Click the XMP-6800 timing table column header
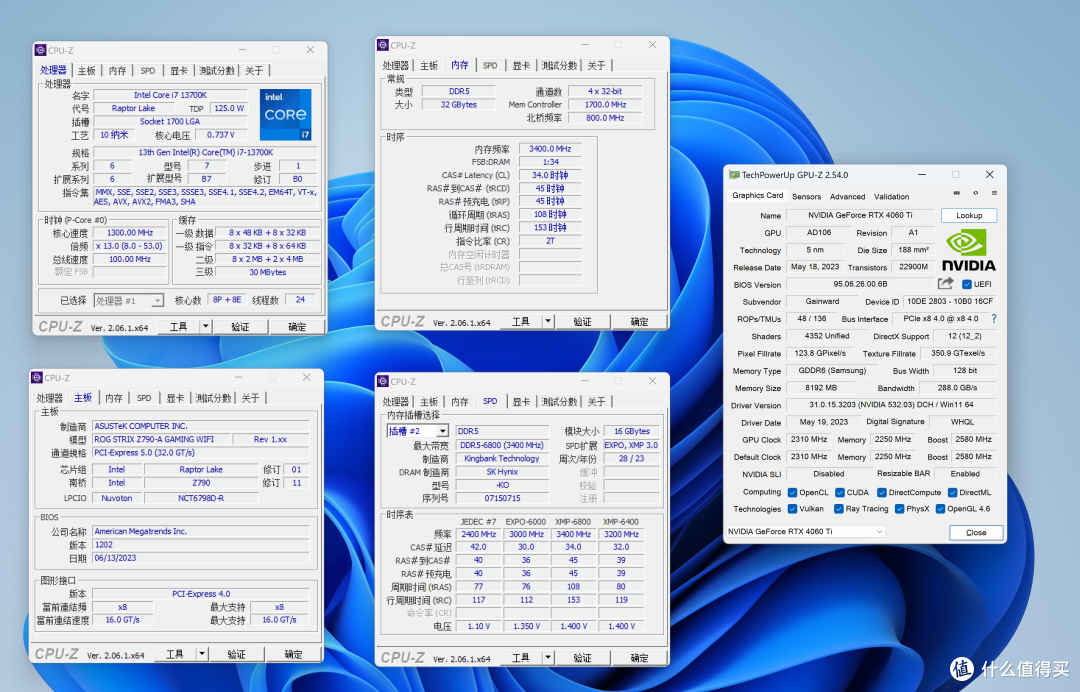Viewport: 1080px width, 692px height. point(573,521)
